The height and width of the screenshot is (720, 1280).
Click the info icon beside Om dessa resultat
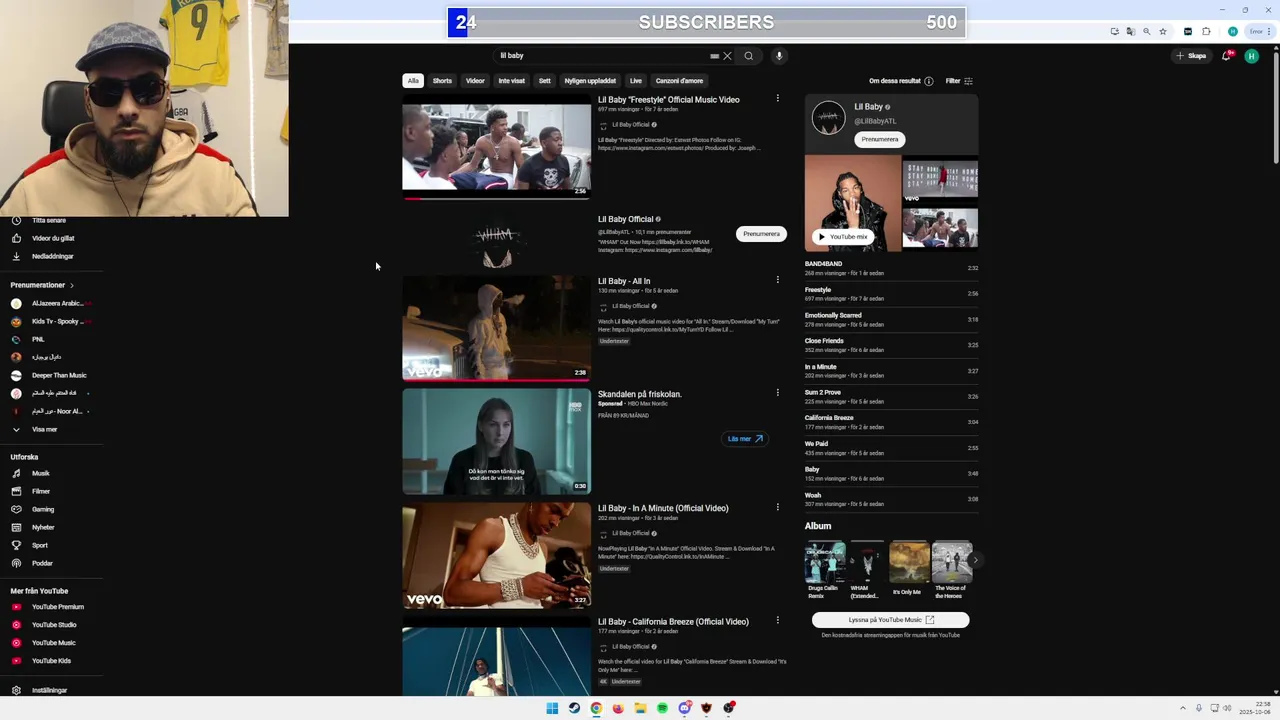[x=928, y=81]
